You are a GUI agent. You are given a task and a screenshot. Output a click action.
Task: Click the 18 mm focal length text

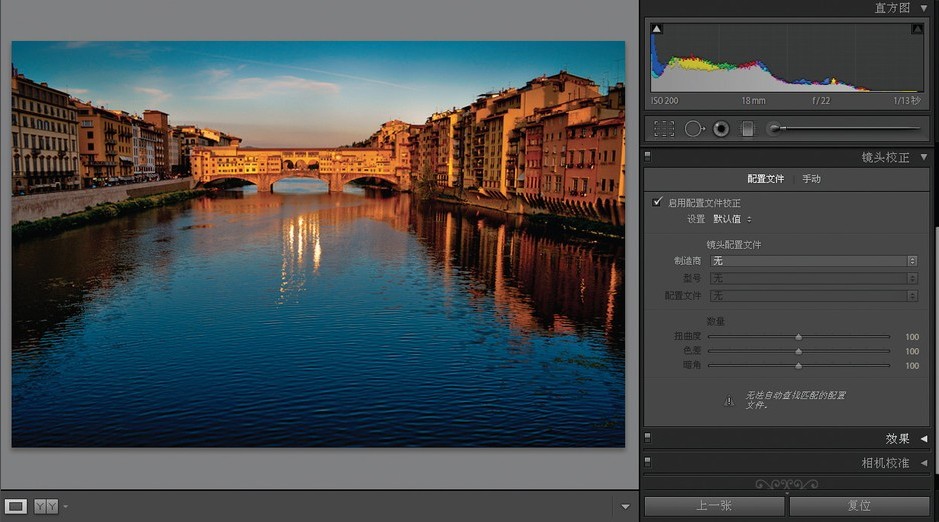coord(753,101)
